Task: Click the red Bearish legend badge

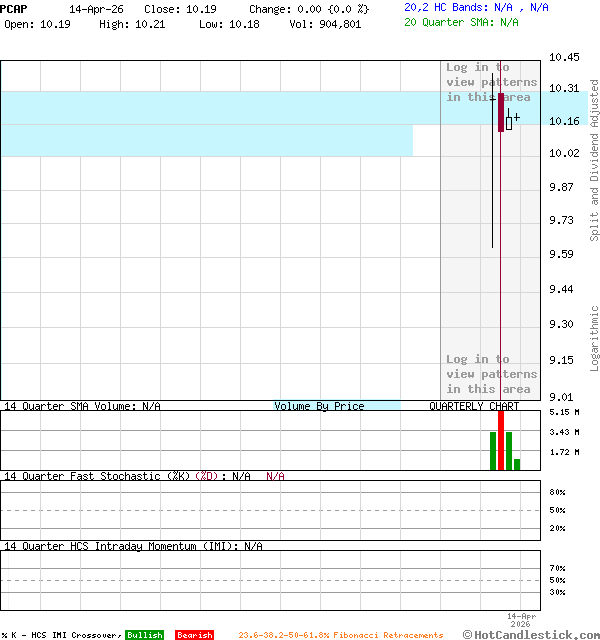Action: [x=194, y=635]
